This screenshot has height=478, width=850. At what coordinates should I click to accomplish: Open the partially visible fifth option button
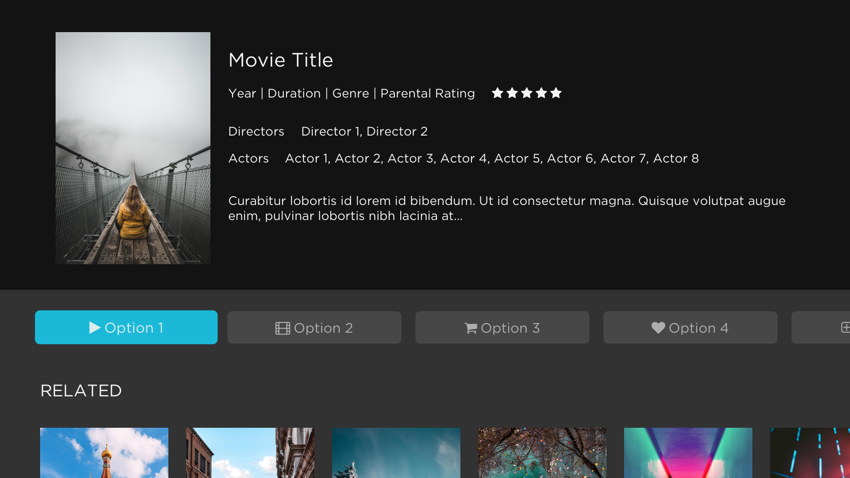(821, 327)
